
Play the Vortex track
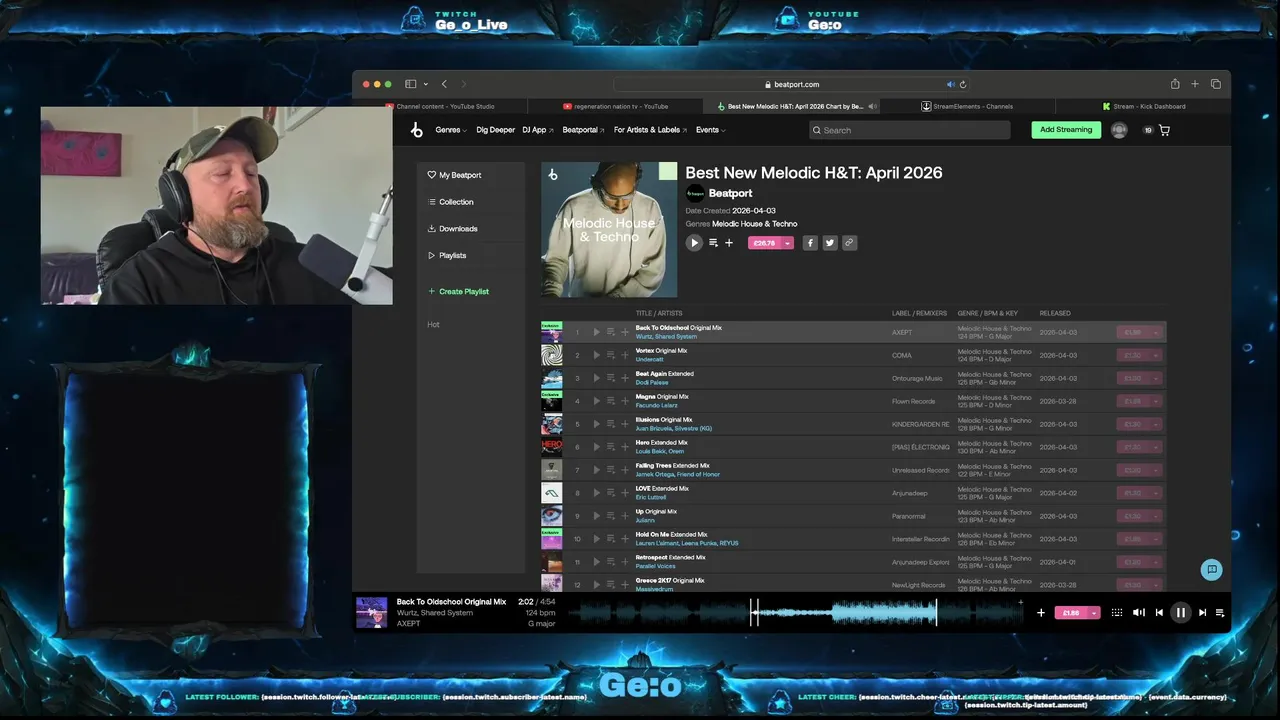pos(596,355)
